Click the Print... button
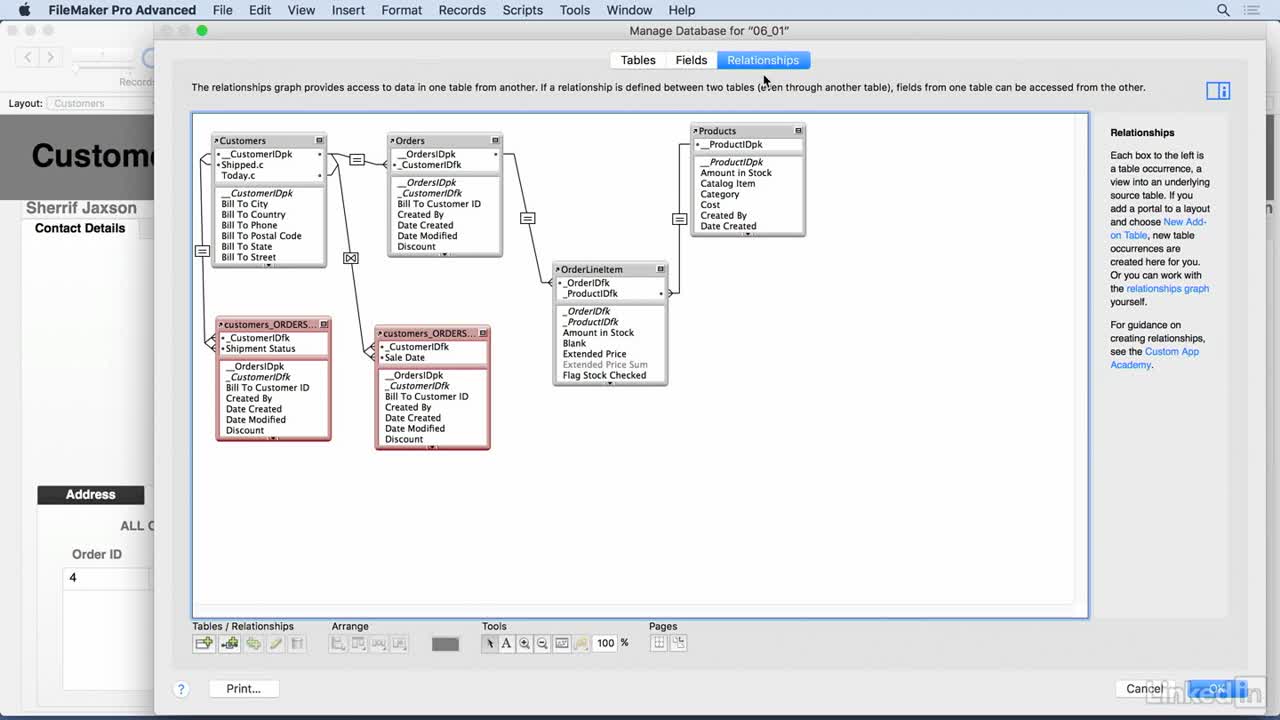Viewport: 1280px width, 720px height. click(243, 689)
